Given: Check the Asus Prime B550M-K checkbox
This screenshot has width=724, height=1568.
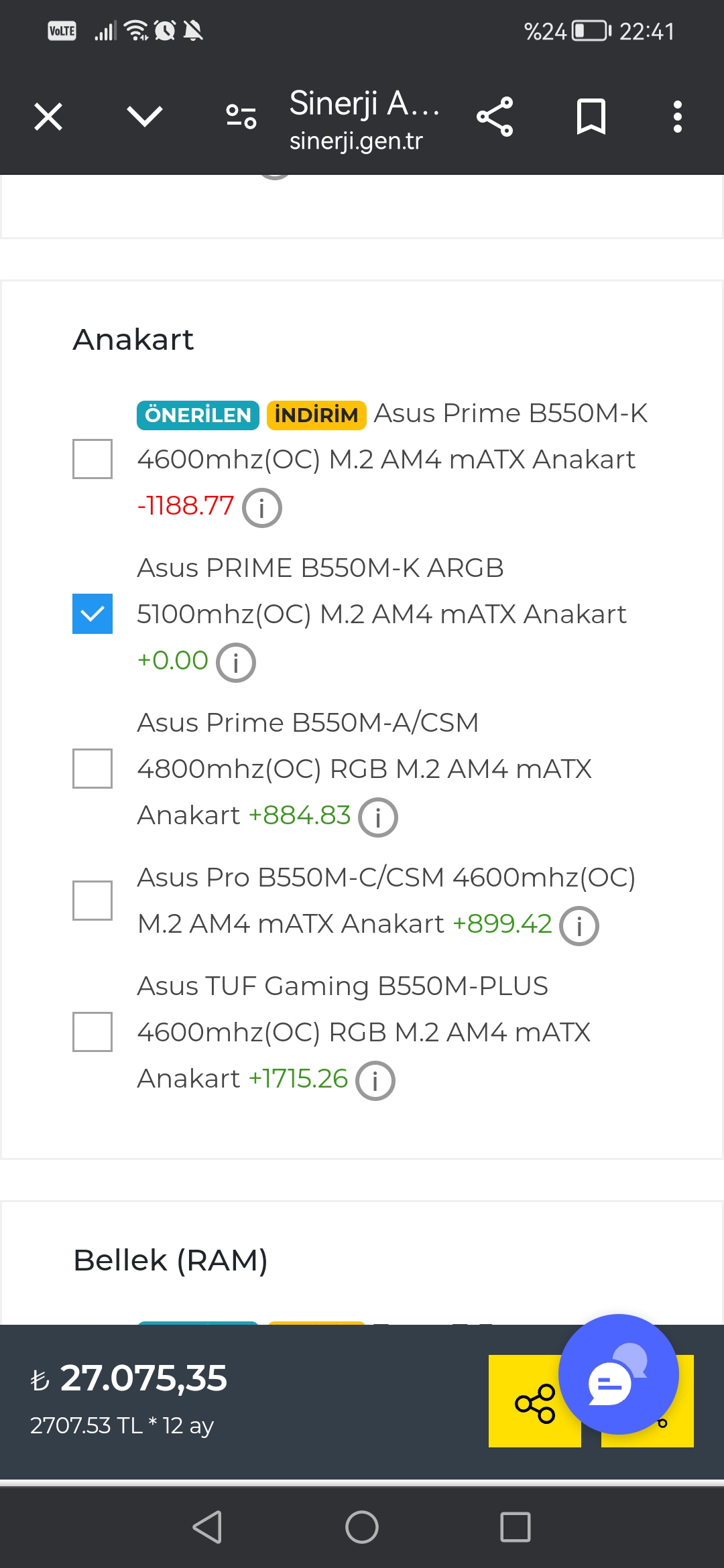Looking at the screenshot, I should coord(93,459).
